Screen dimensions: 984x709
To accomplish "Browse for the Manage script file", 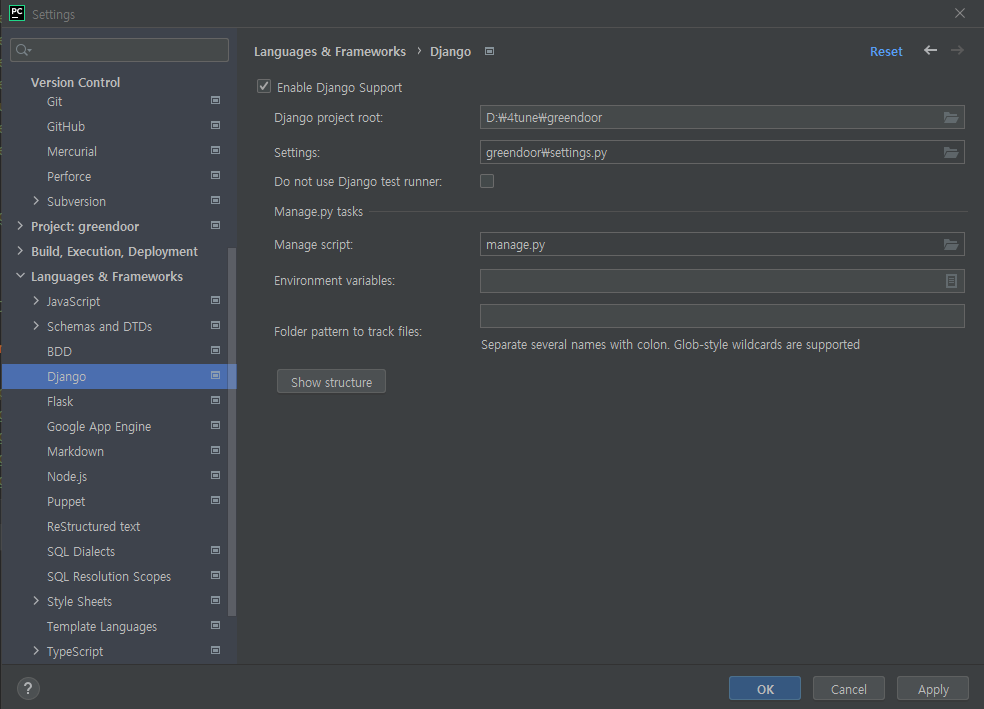I will (x=951, y=245).
